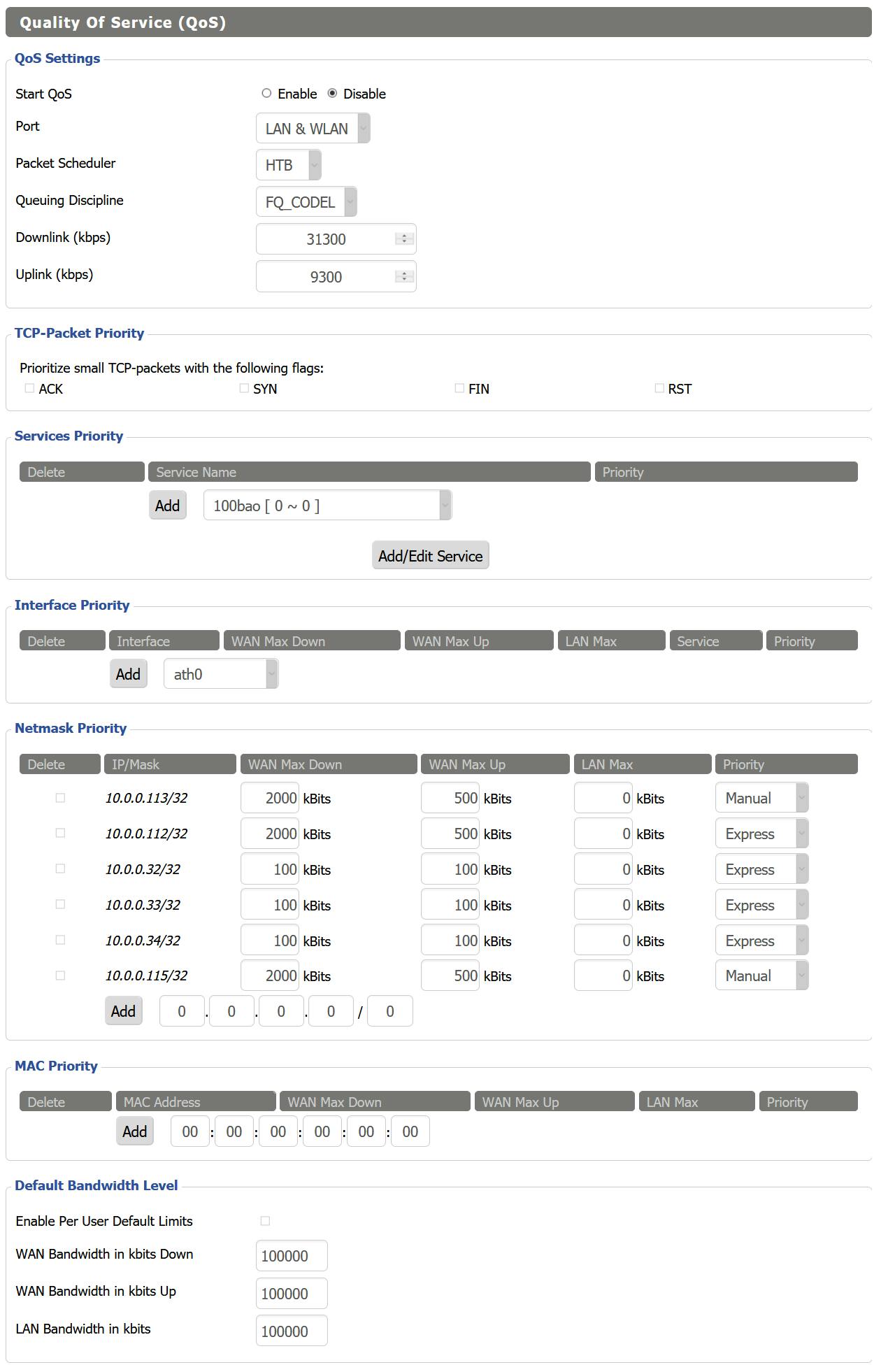
Task: Select the Enable radio for Start QoS
Action: pos(266,94)
